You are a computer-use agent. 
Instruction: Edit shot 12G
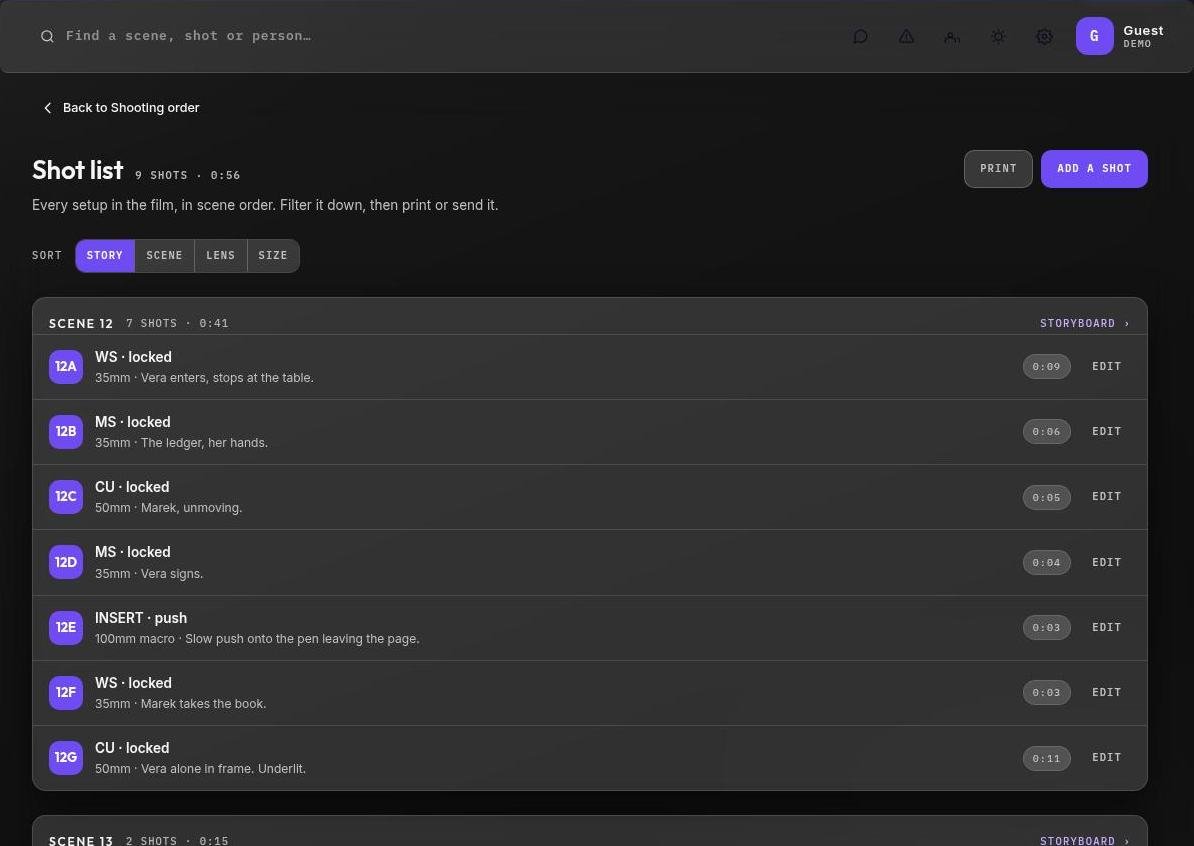[1106, 758]
